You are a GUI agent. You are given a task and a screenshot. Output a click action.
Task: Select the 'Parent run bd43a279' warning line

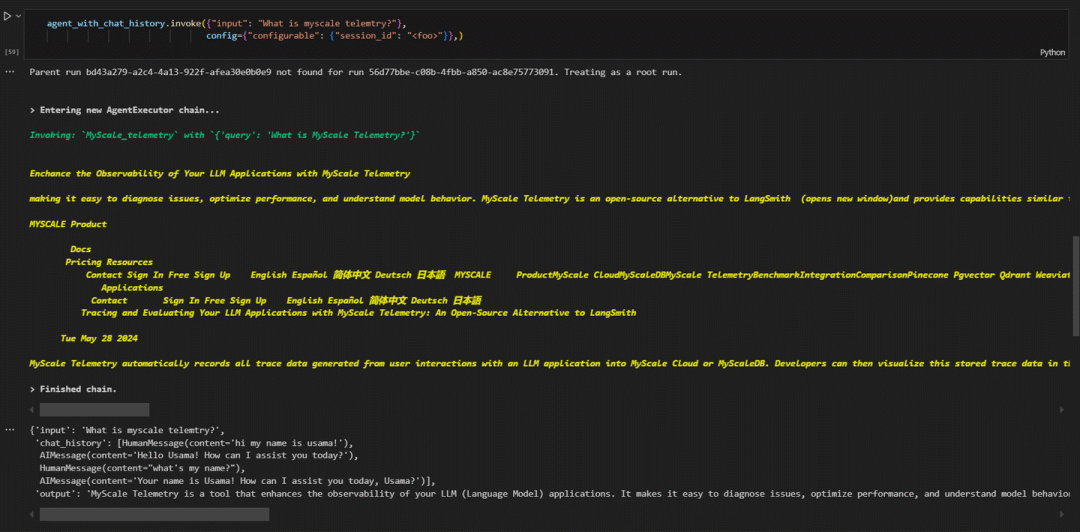pyautogui.click(x=355, y=72)
